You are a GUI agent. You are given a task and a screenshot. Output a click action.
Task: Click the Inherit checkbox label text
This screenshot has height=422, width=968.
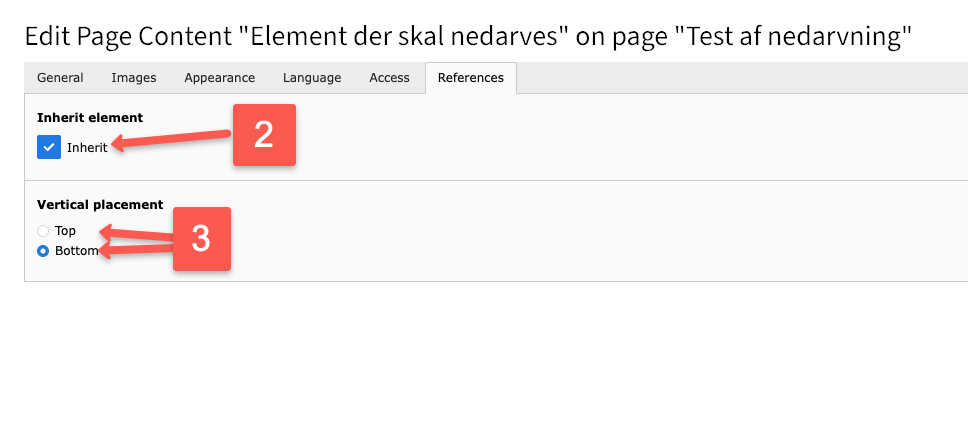click(87, 147)
